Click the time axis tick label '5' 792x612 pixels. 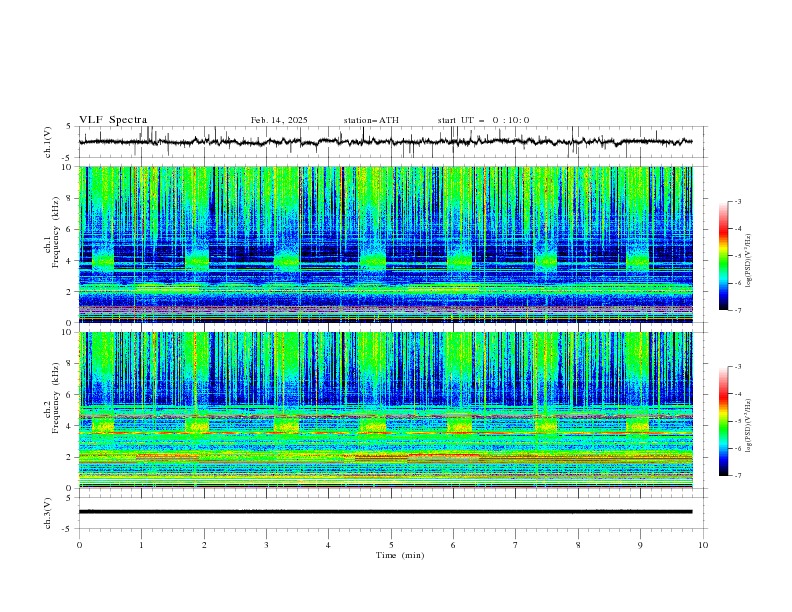pos(391,545)
